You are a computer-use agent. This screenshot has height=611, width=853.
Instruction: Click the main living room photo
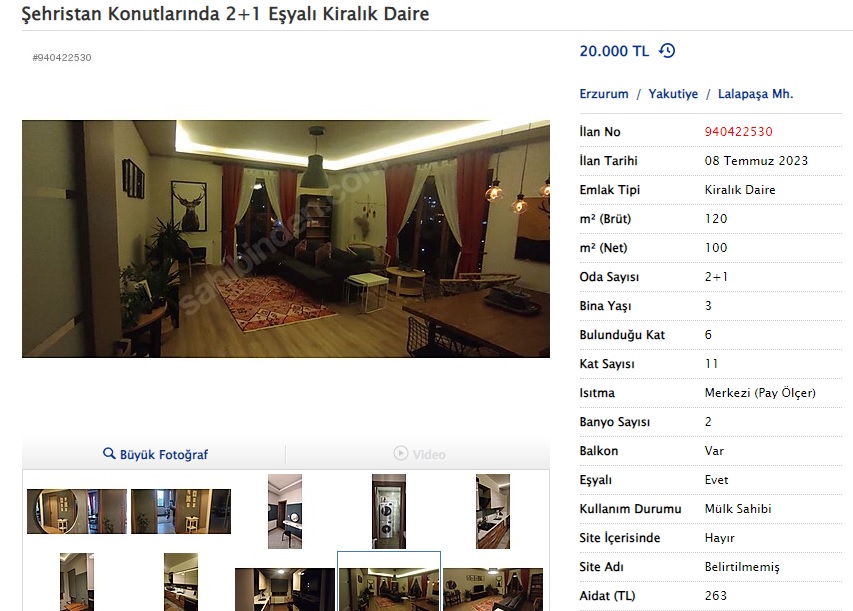coord(286,239)
